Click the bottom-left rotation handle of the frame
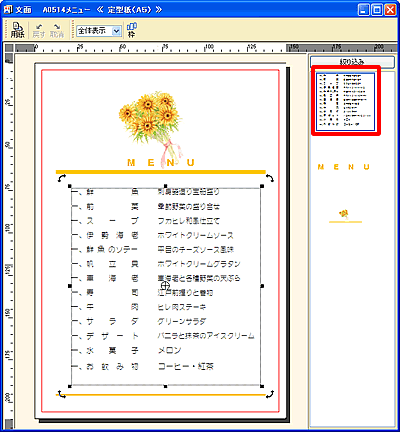The width and height of the screenshot is (400, 432). (x=62, y=394)
